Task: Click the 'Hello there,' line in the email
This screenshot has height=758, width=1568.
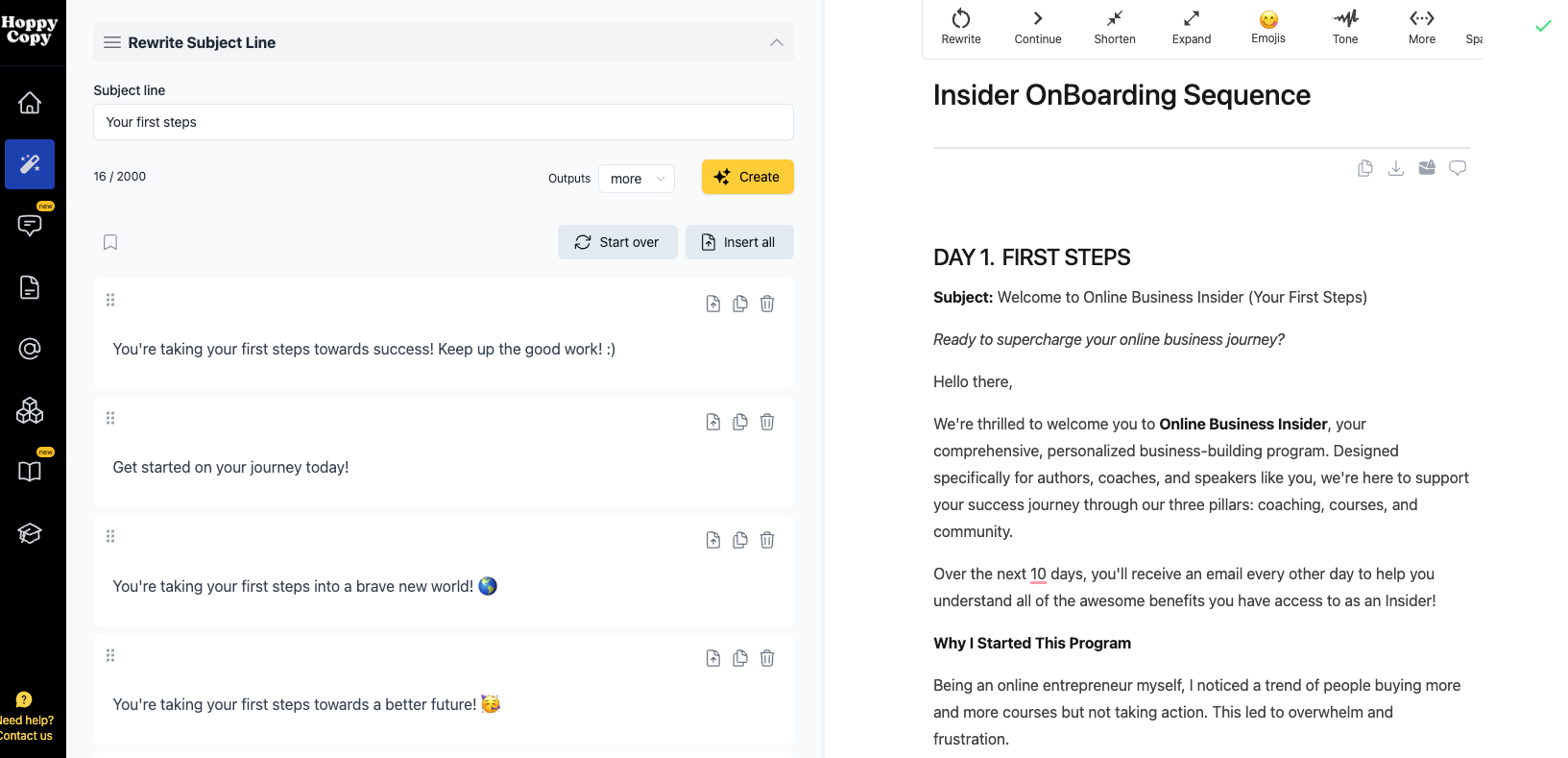Action: [x=973, y=382]
